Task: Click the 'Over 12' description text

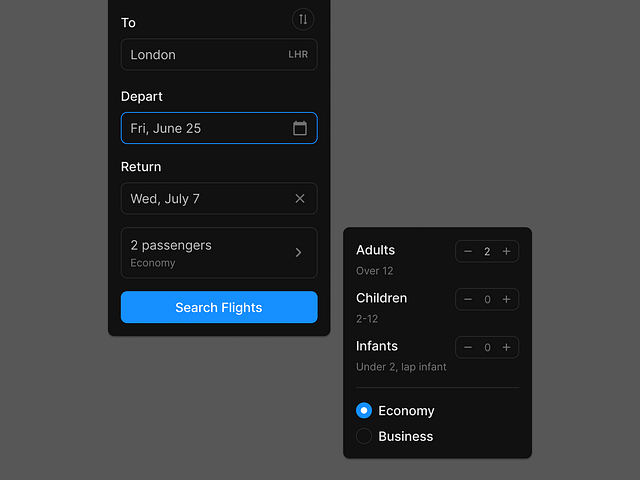Action: [x=375, y=271]
